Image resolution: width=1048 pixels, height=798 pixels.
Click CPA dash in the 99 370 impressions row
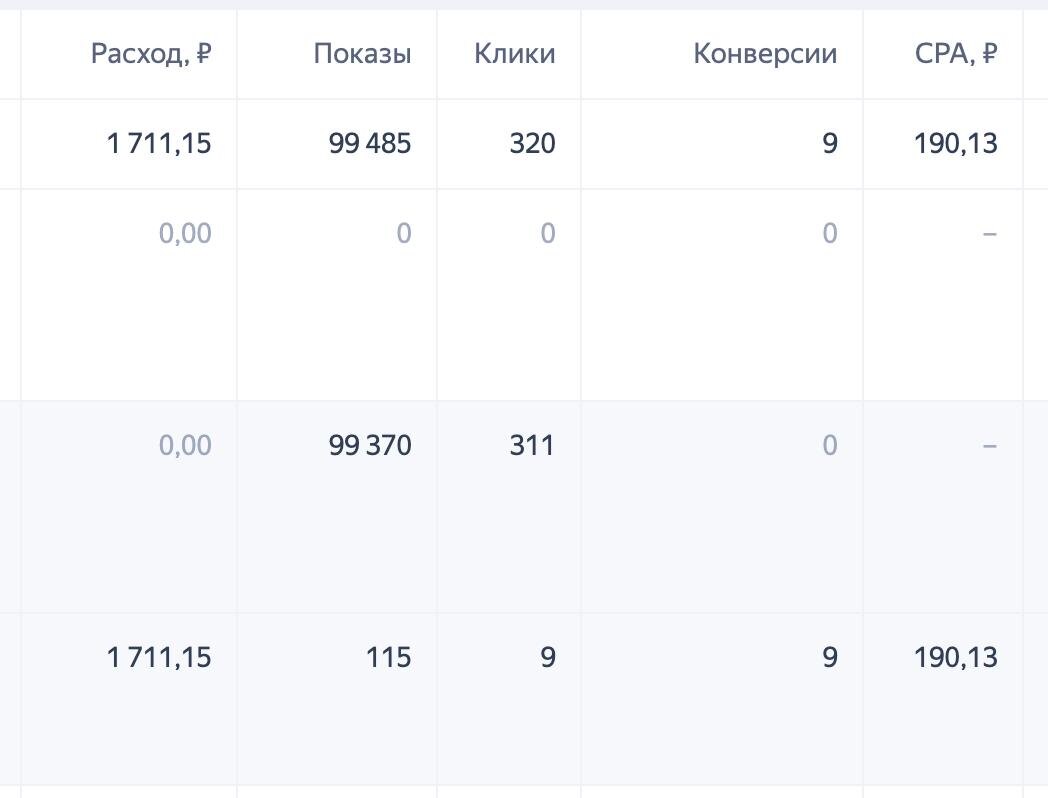990,445
